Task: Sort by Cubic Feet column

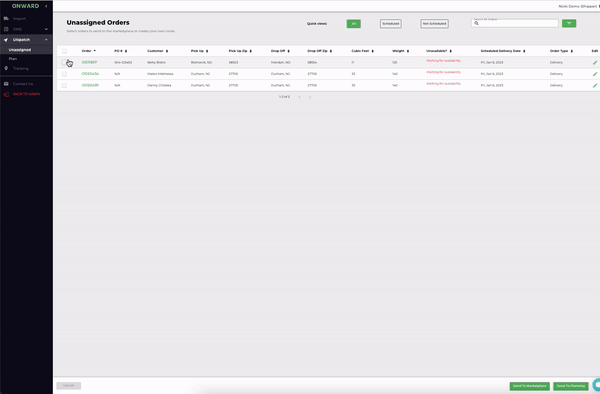Action: pos(372,51)
